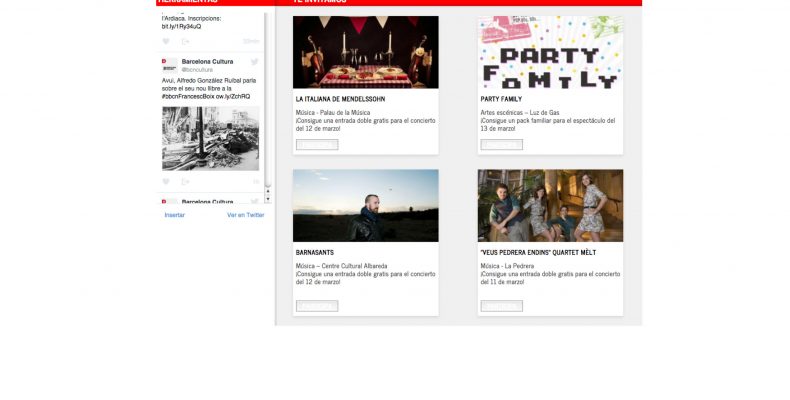Click the scroll up arrow in Twitter widget
The image size is (790, 400).
[268, 191]
